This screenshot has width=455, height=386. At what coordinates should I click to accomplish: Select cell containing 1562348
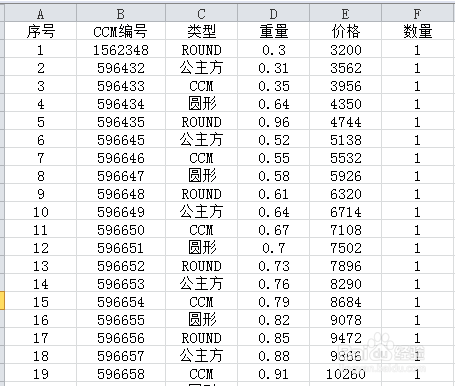click(x=121, y=49)
